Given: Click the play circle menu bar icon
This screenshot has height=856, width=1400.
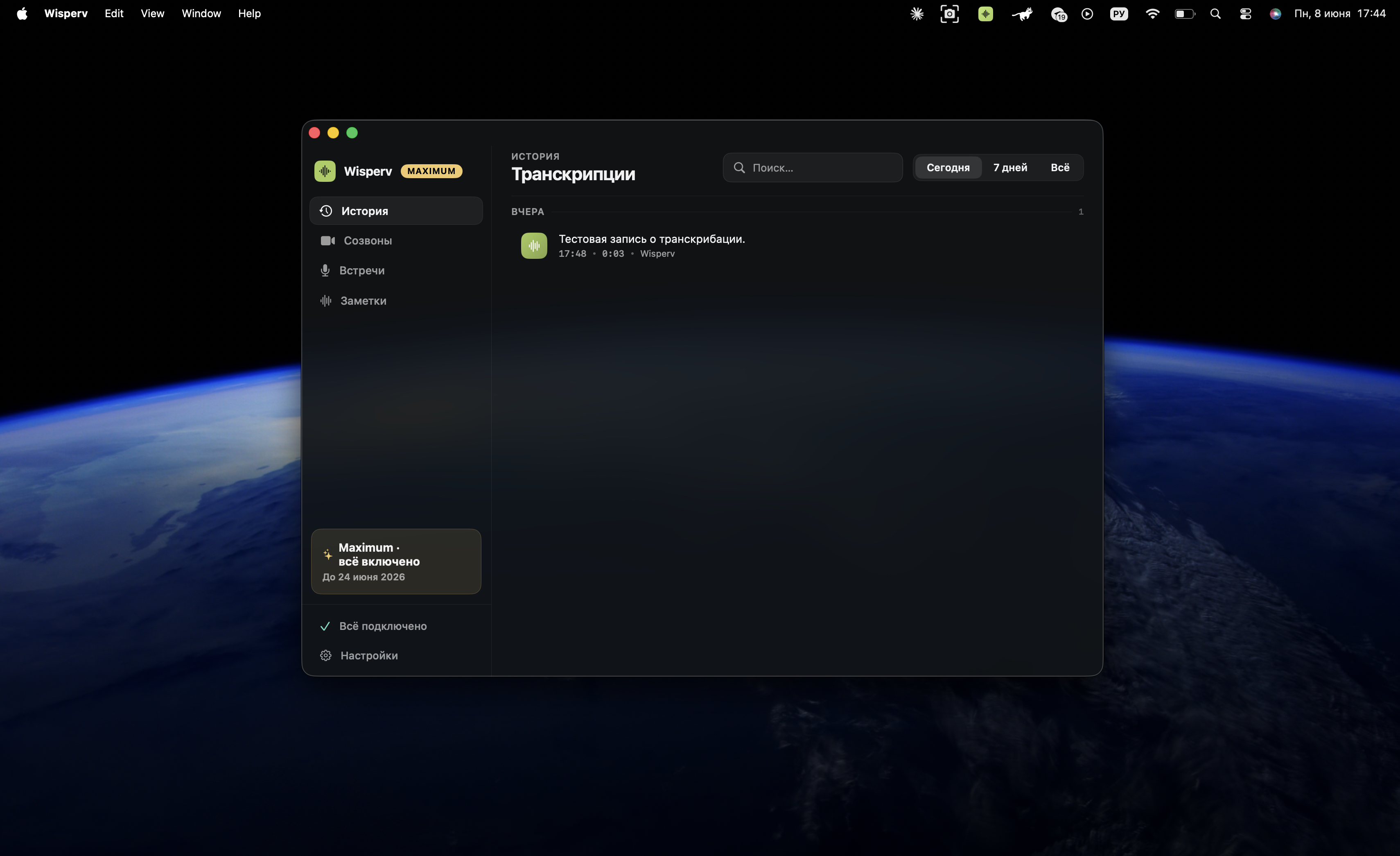Looking at the screenshot, I should coord(1087,14).
